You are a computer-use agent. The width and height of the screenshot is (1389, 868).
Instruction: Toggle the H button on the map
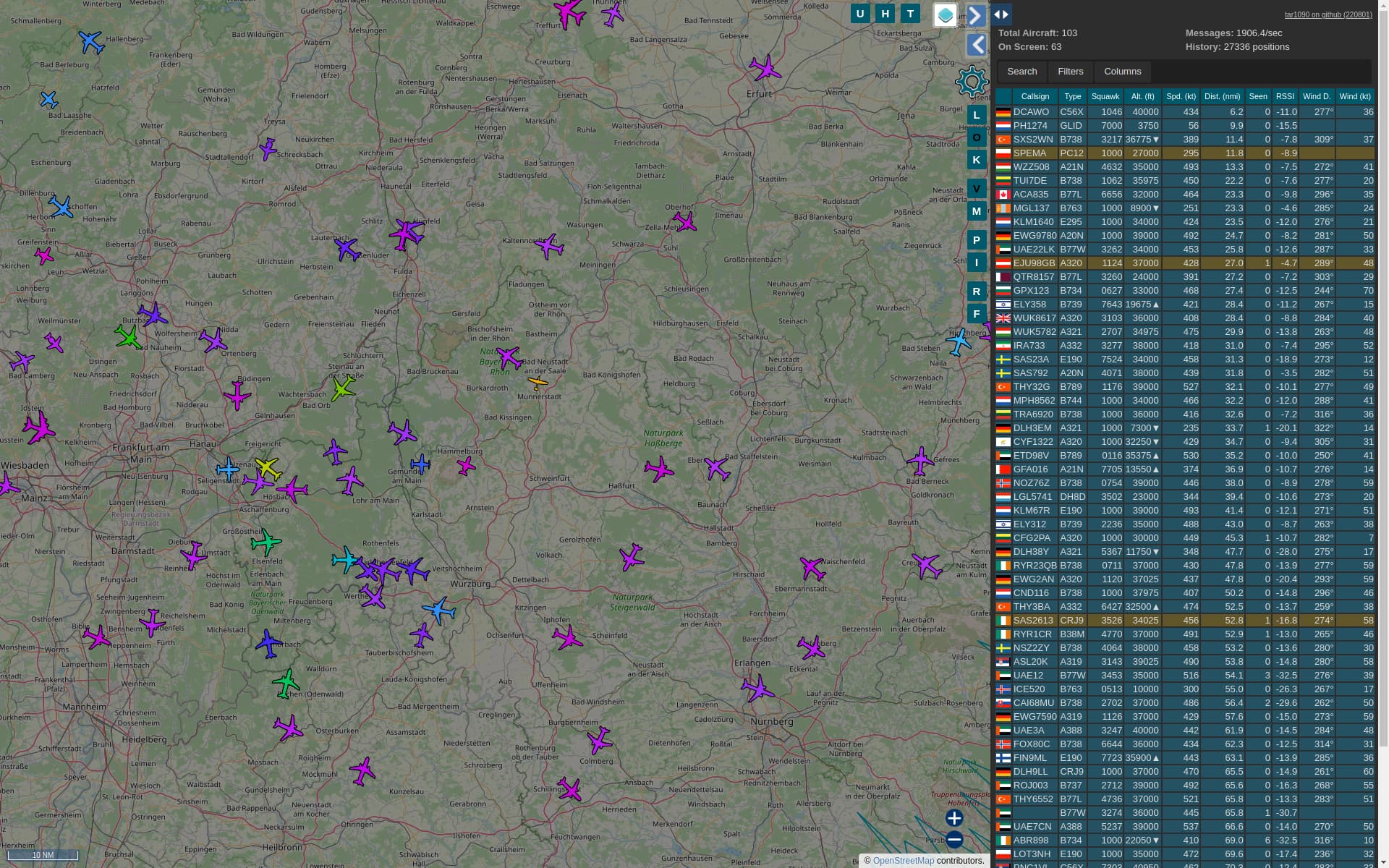885,14
